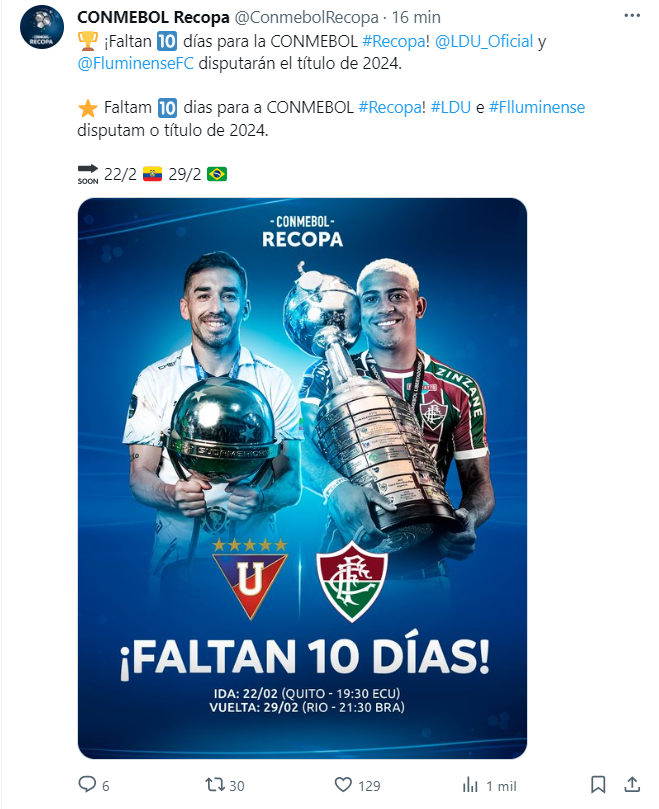Open the @FluminenseFC mention
Viewport: 659px width, 809px height.
(136, 63)
